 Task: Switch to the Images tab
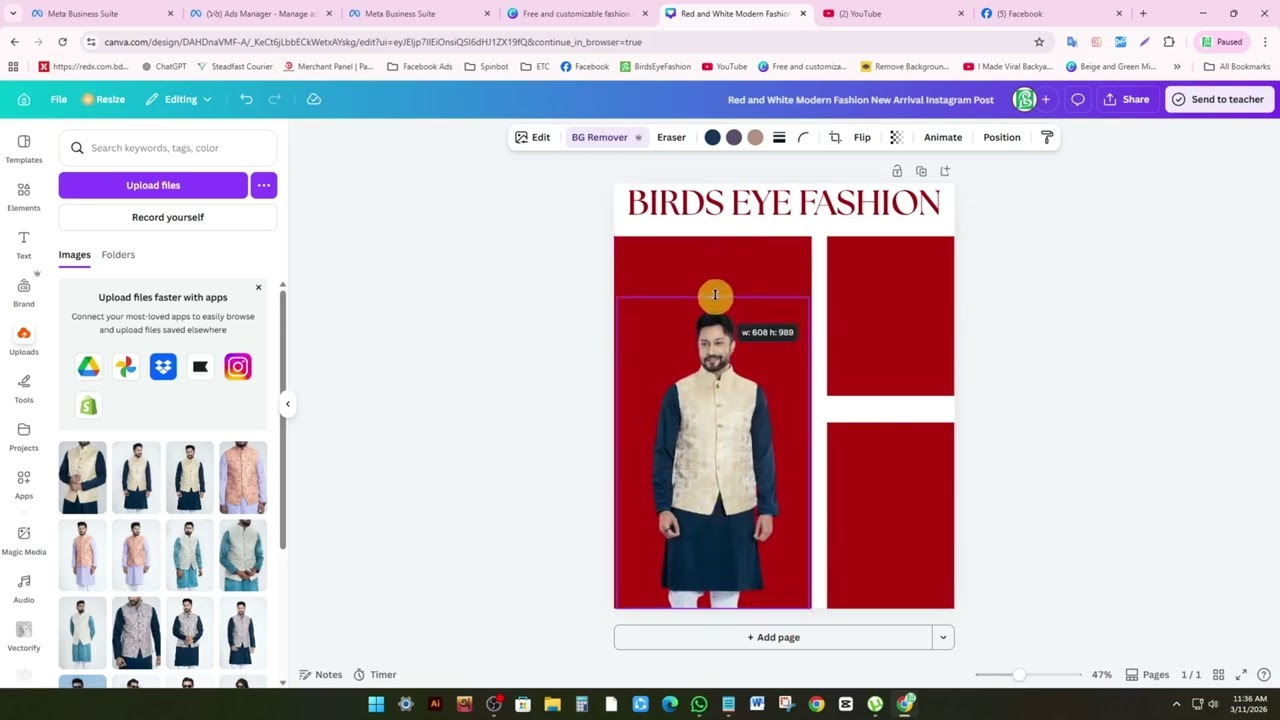tap(74, 254)
